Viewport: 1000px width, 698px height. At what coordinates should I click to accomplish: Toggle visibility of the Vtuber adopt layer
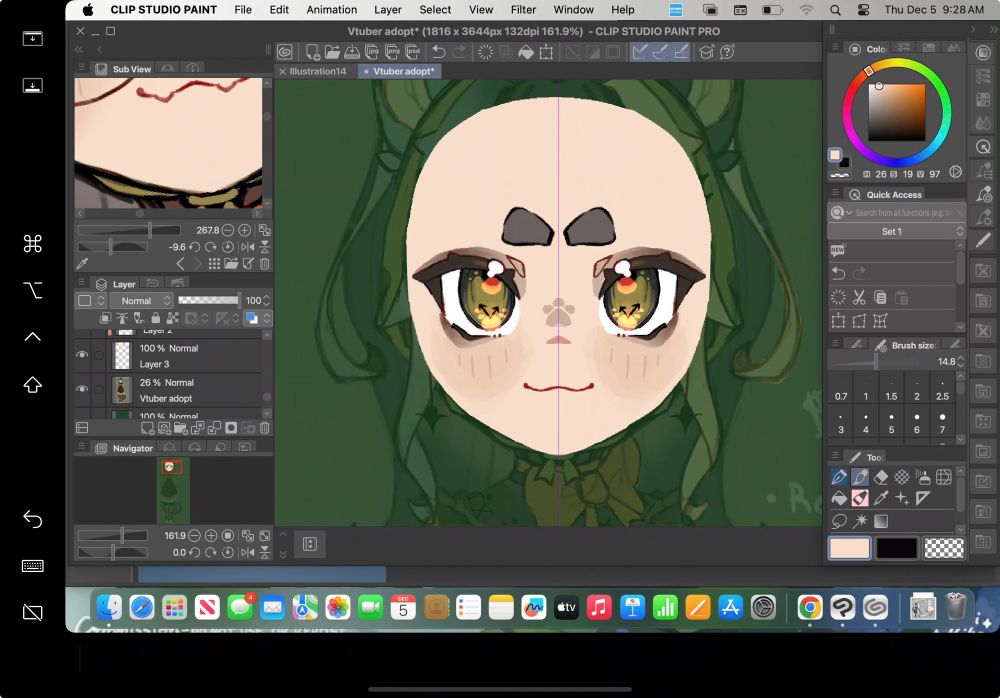point(82,389)
